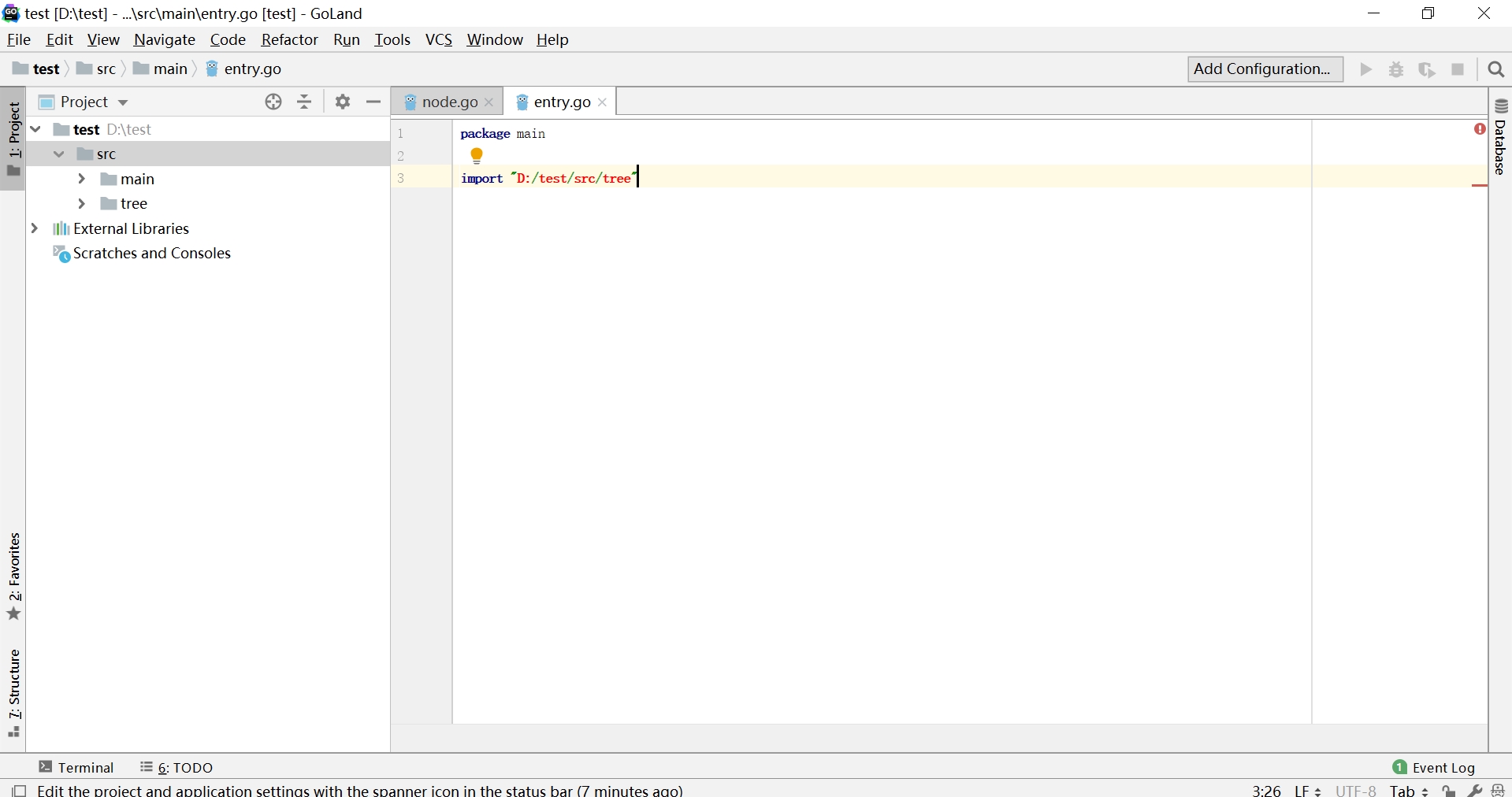
Task: Click the Debug bug icon
Action: [1396, 69]
